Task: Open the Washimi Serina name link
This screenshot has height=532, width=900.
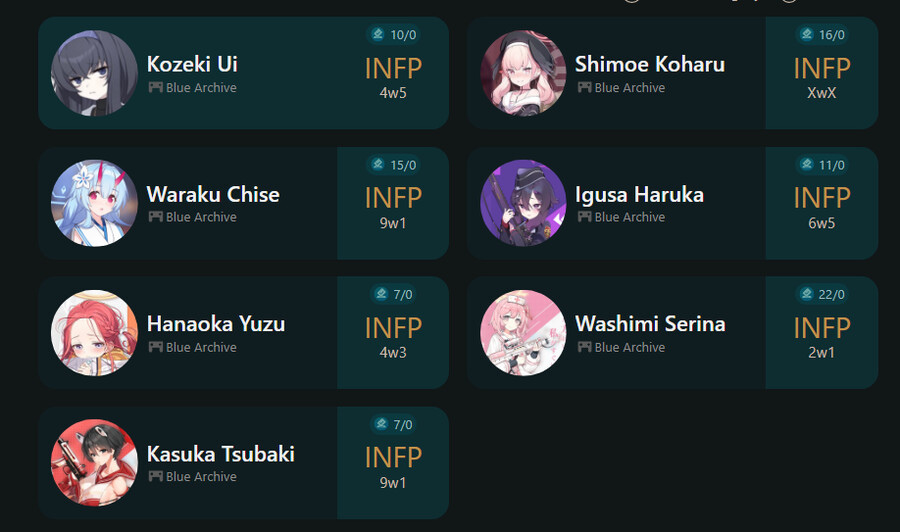Action: pos(650,324)
